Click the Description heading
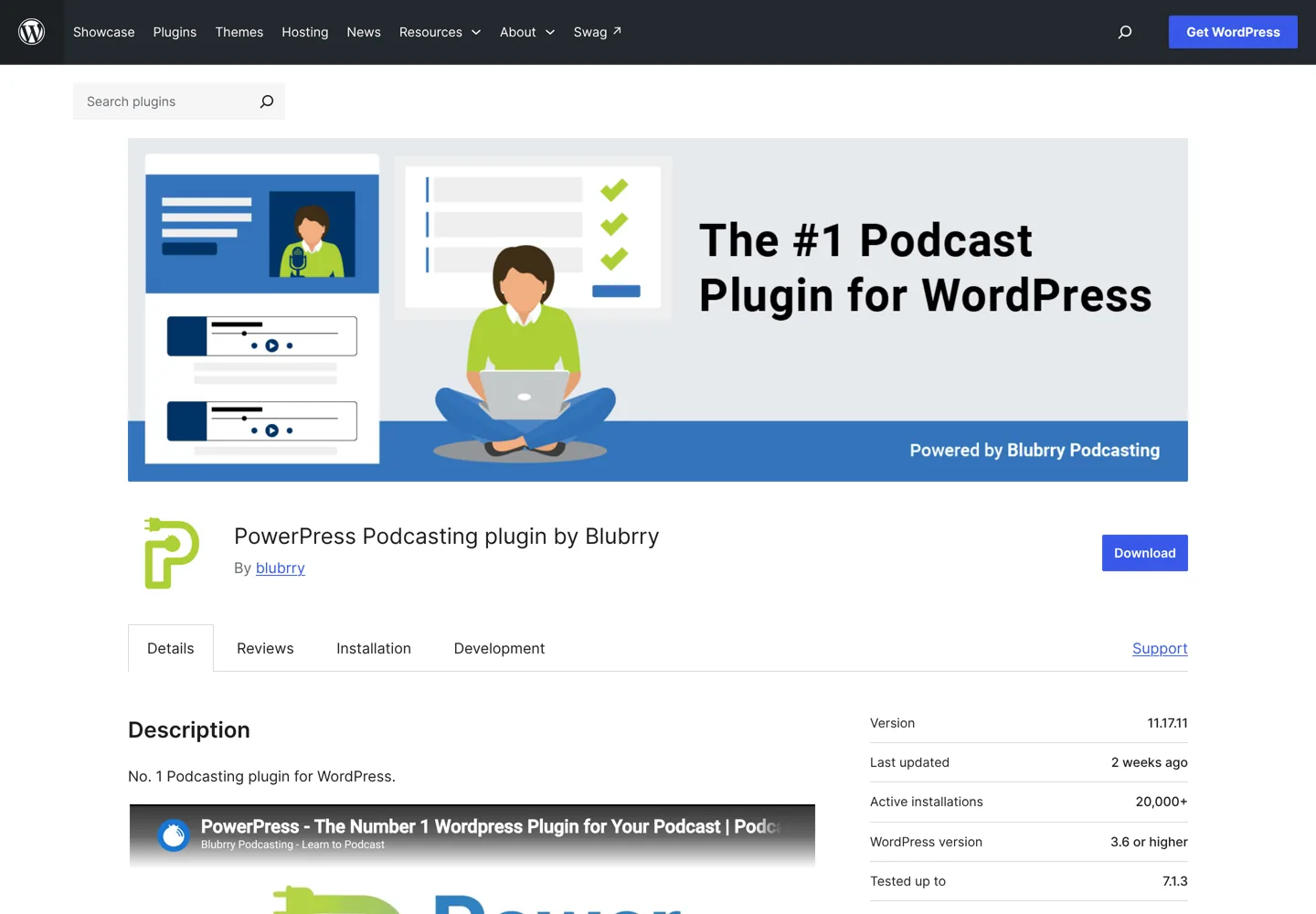 (x=189, y=729)
